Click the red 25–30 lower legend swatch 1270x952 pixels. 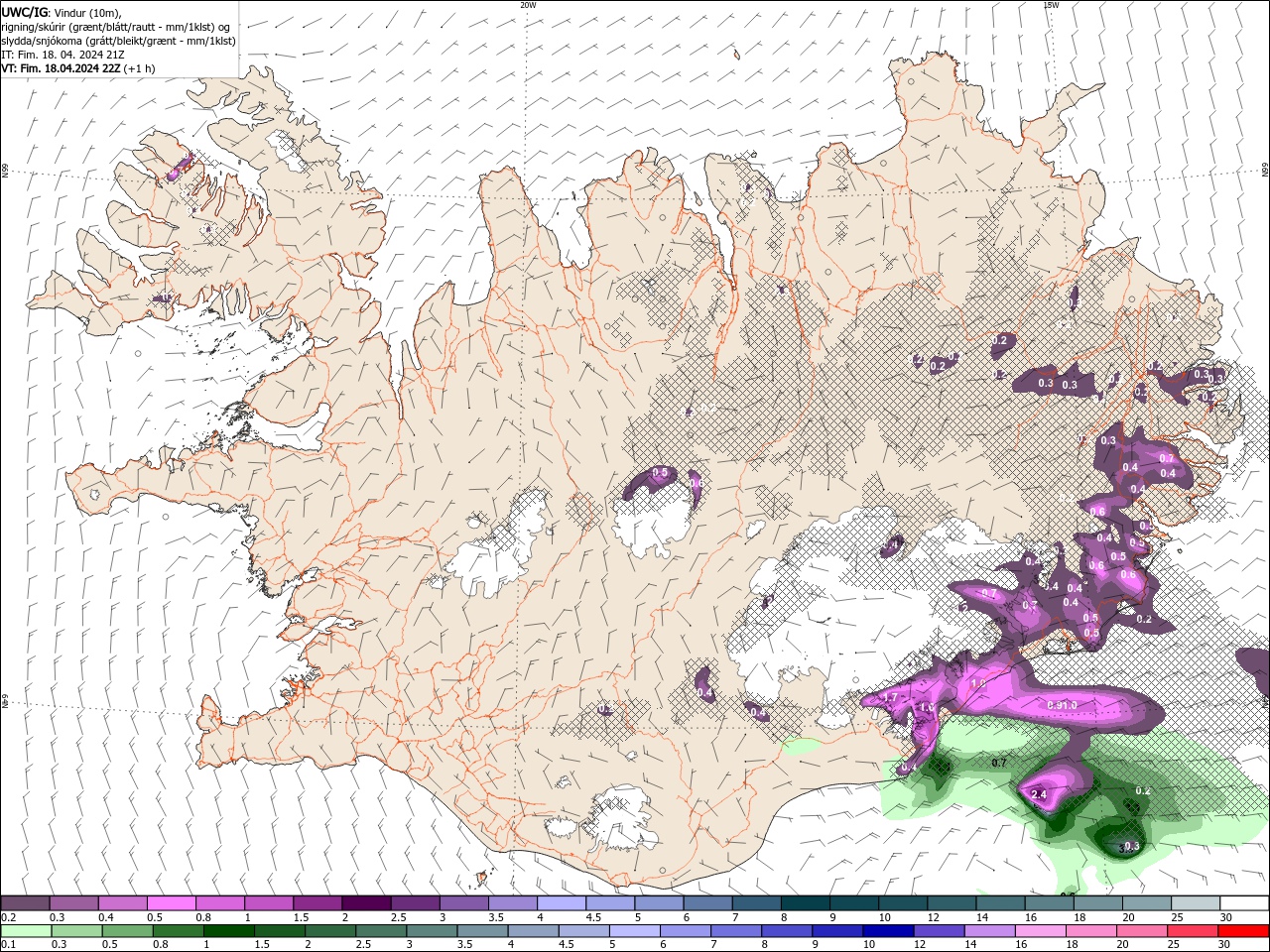pyautogui.click(x=1193, y=931)
